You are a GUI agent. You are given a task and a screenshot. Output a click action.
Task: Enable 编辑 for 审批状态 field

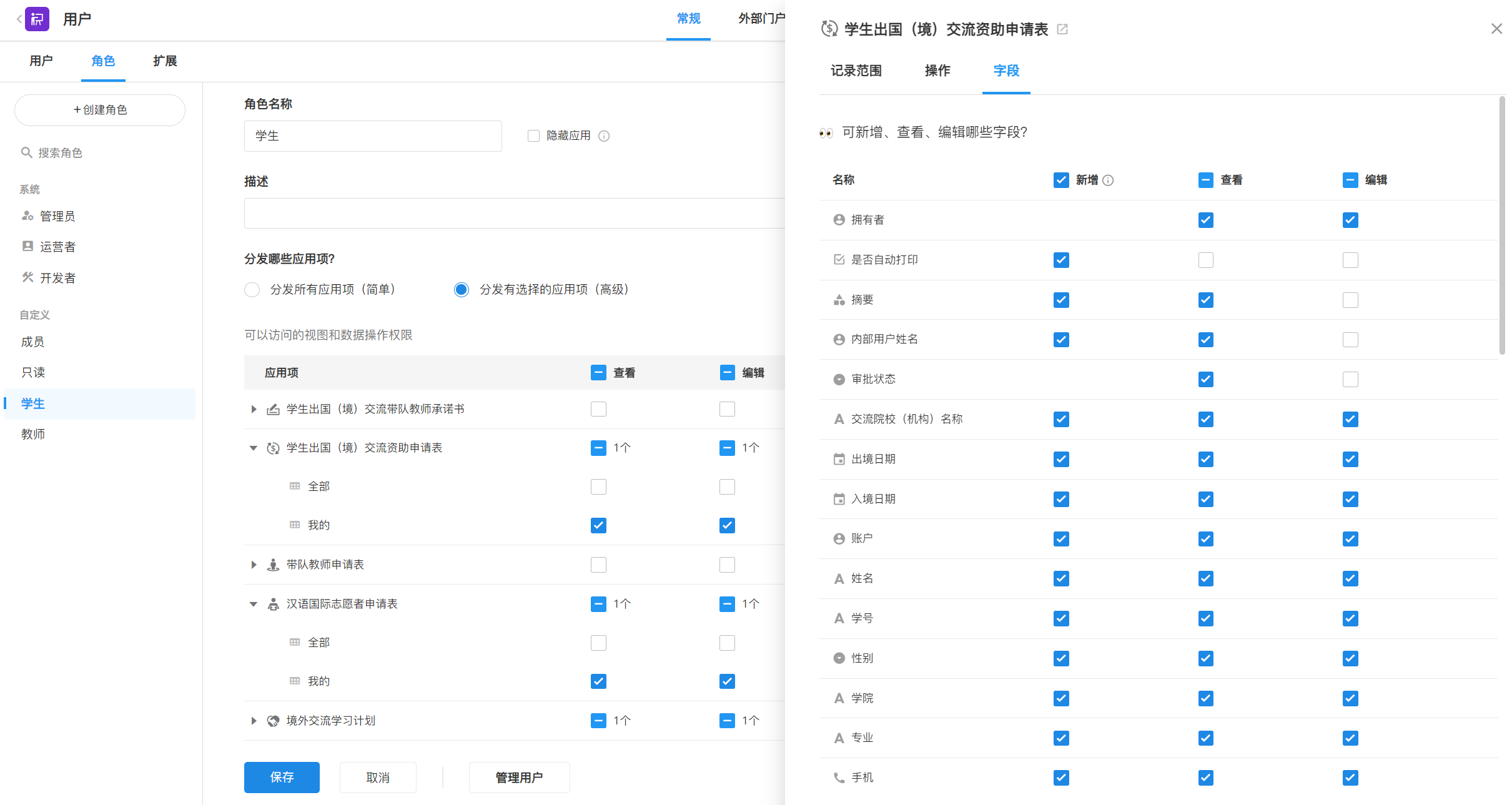1350,379
